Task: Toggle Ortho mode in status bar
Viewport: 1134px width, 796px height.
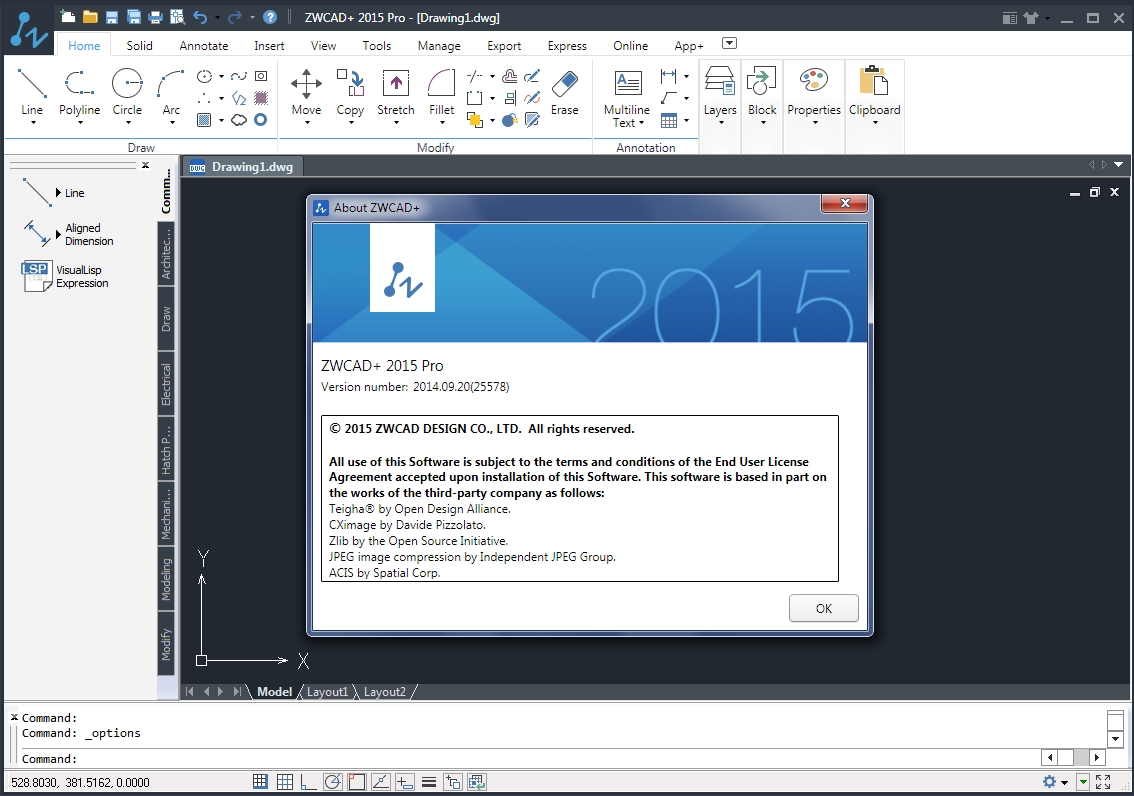Action: click(x=309, y=782)
